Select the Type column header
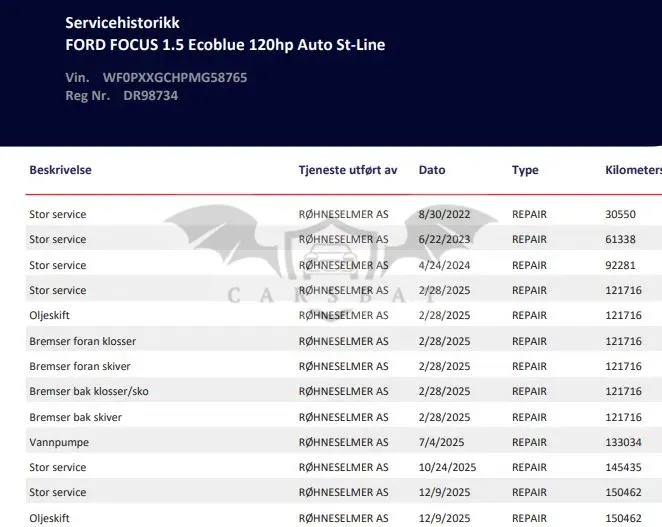The image size is (662, 527). [x=525, y=170]
